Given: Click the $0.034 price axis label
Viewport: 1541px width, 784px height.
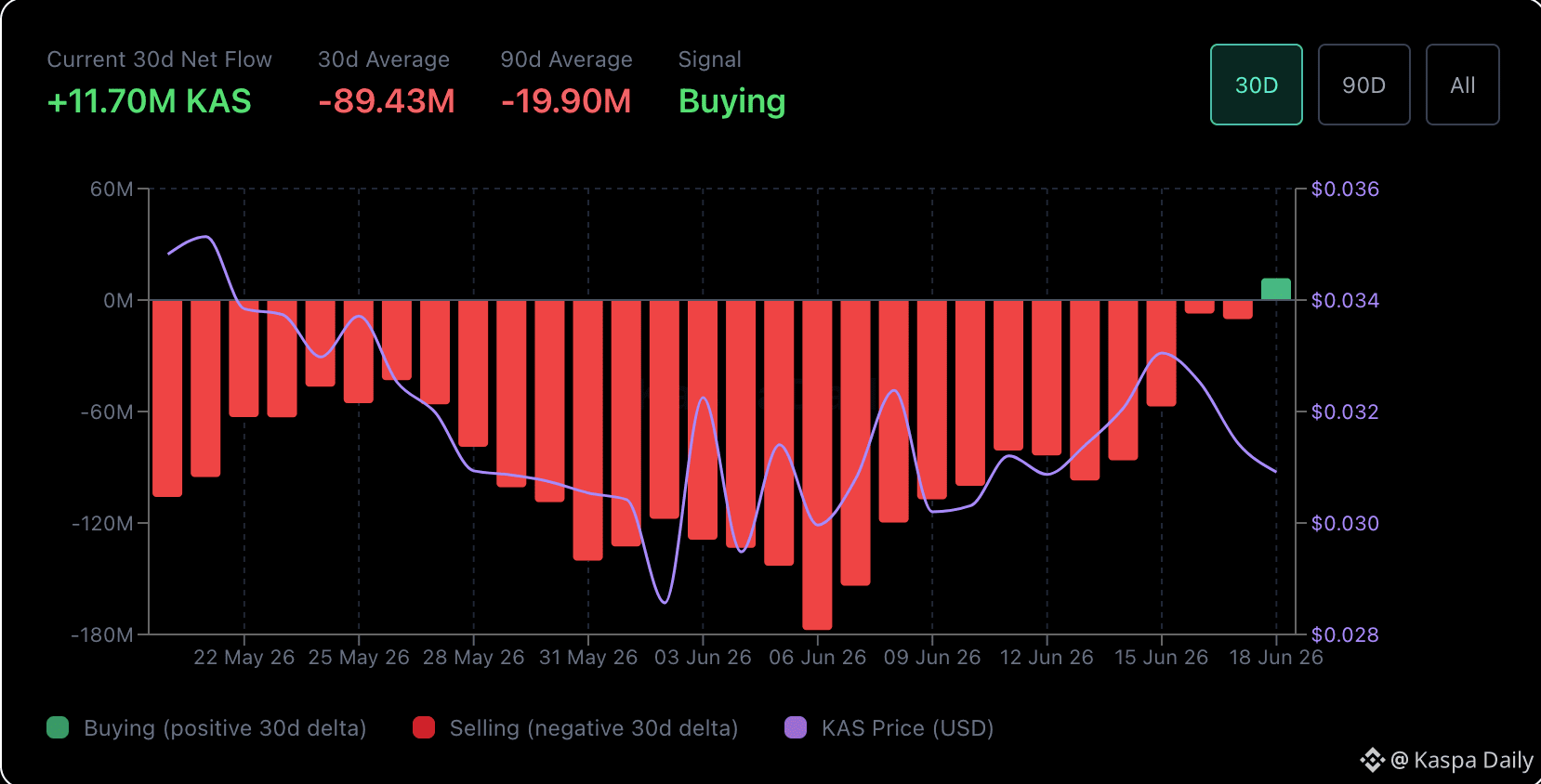Looking at the screenshot, I should [1345, 301].
